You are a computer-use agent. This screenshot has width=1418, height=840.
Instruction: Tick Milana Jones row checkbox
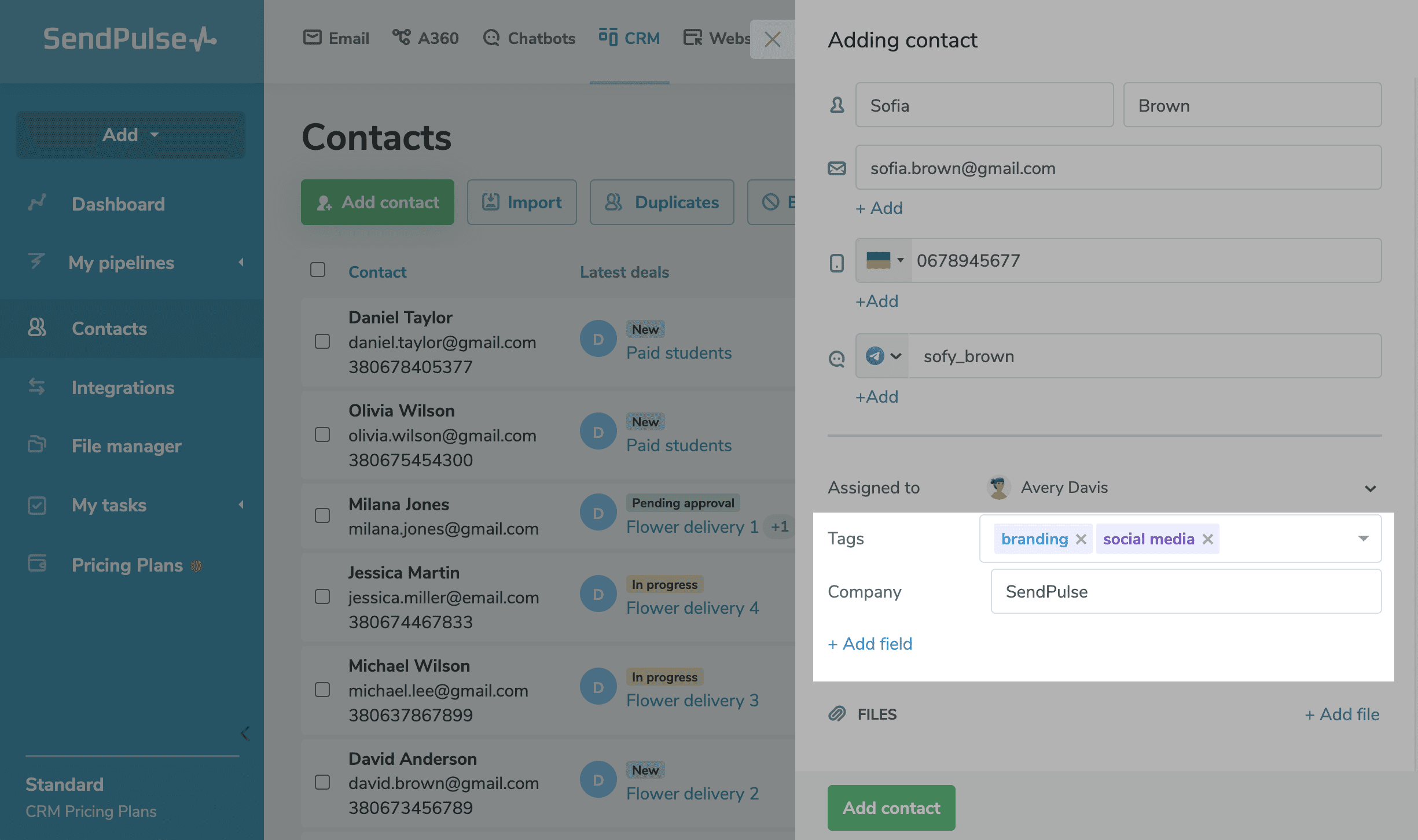point(322,515)
